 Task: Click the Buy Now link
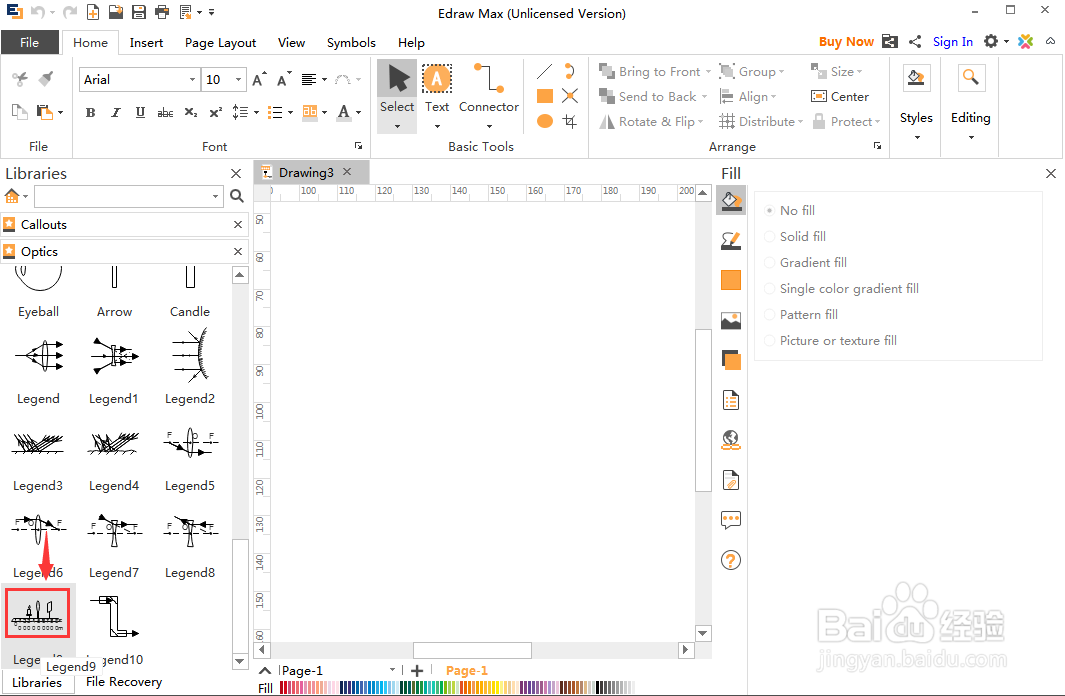846,41
